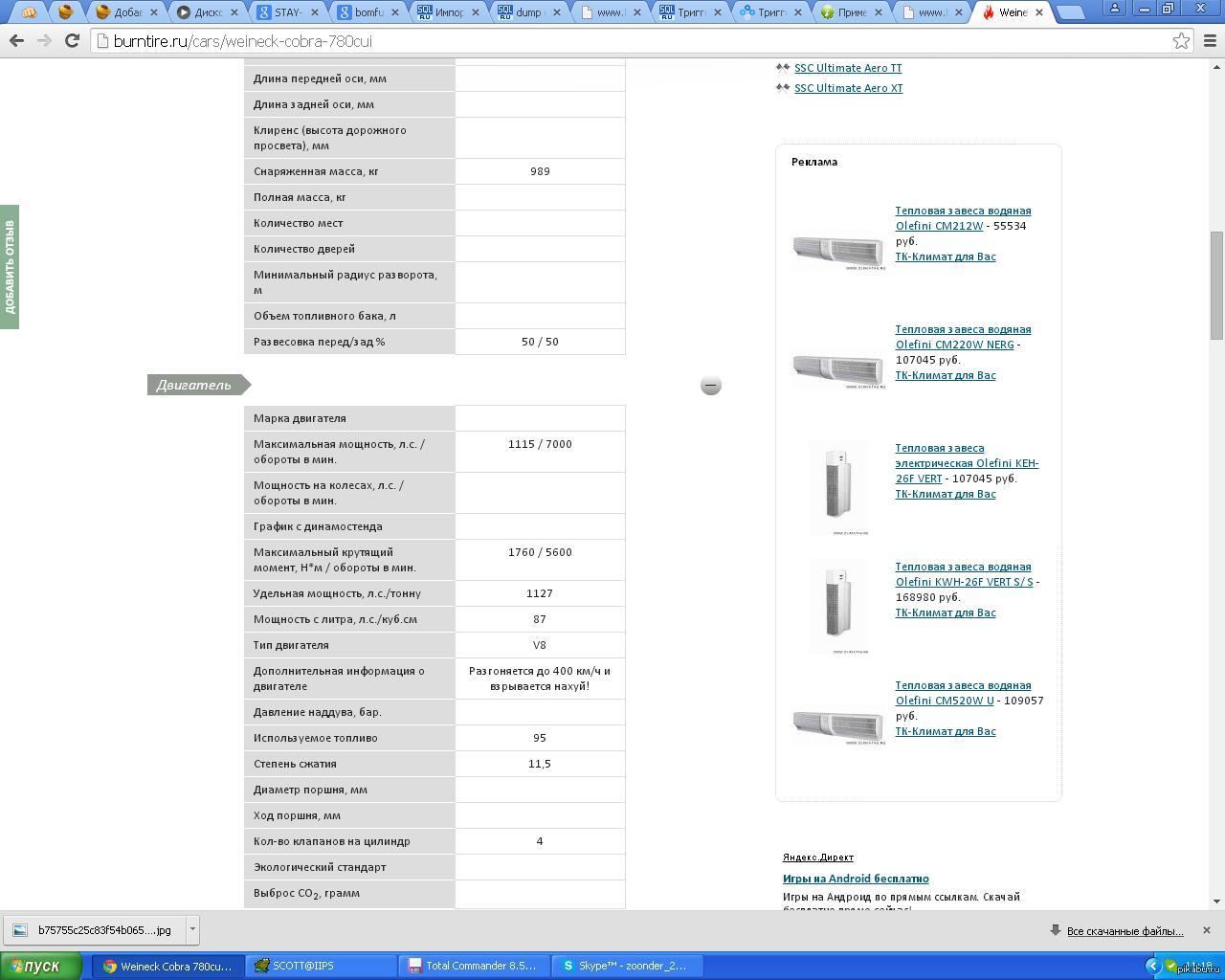The width and height of the screenshot is (1225, 980).
Task: Click the Пуск start button
Action: [33, 966]
